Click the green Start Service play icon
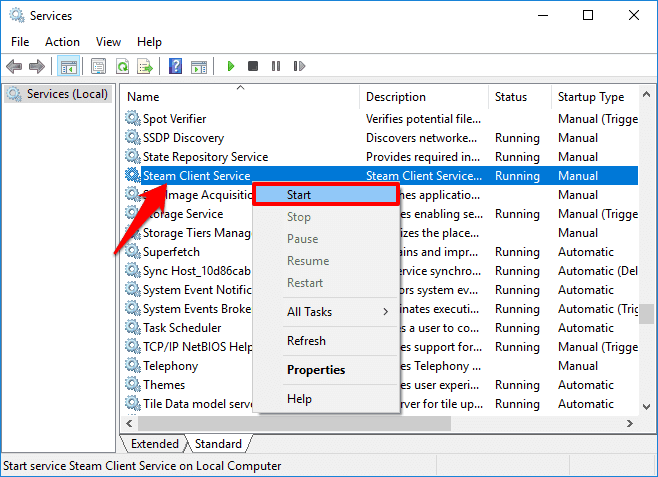 230,66
